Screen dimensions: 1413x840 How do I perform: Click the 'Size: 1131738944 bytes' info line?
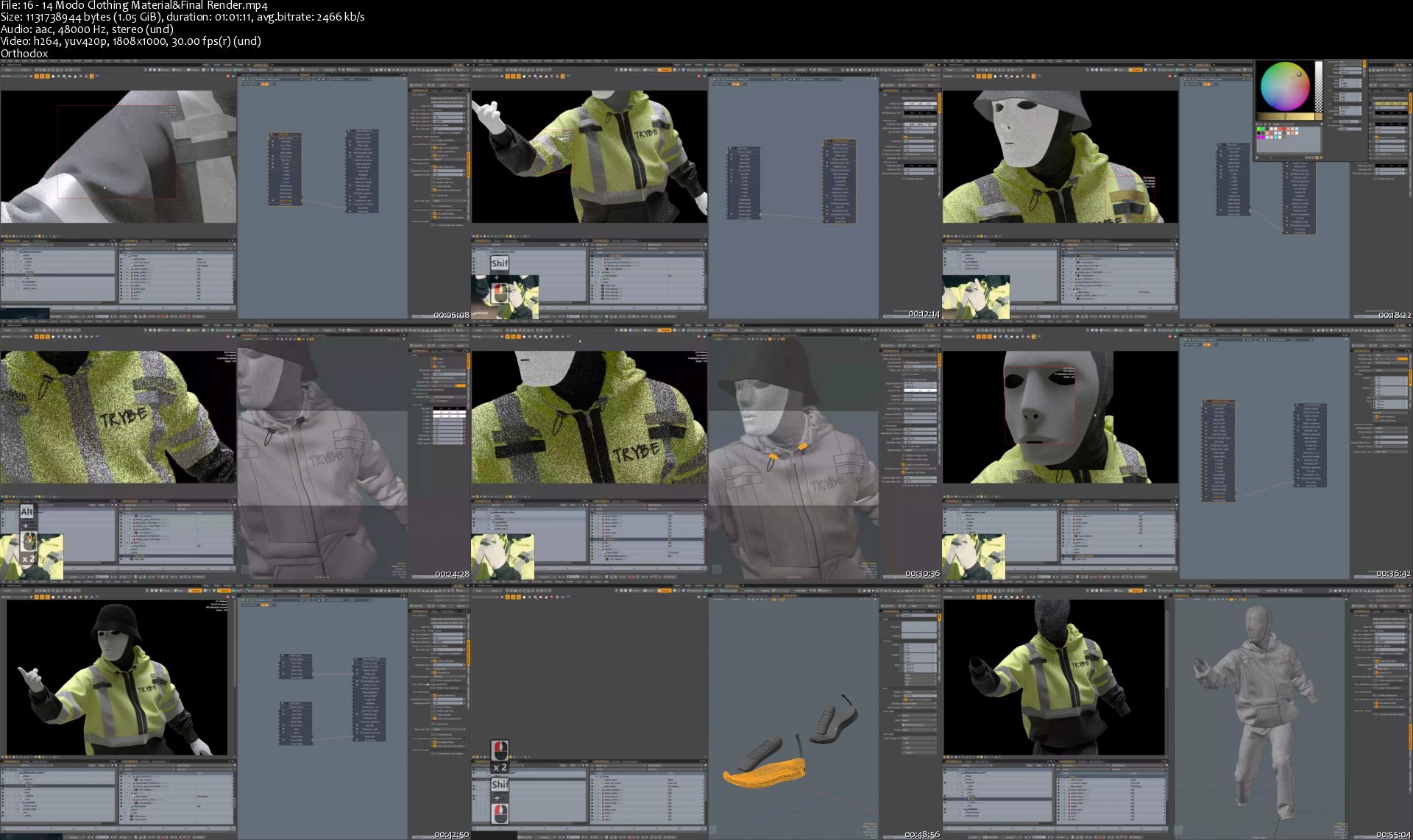[x=183, y=17]
